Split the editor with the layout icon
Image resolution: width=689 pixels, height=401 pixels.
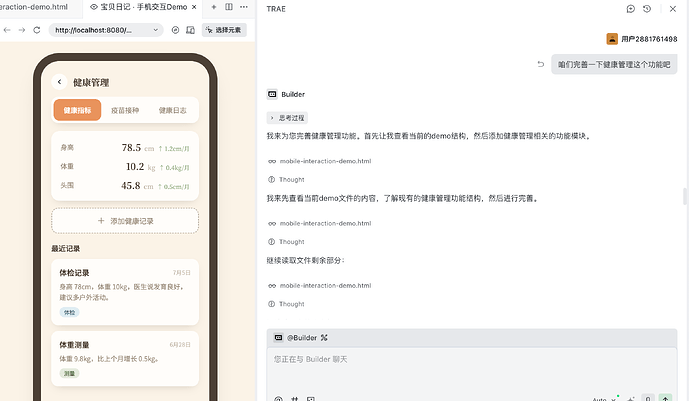pyautogui.click(x=229, y=7)
